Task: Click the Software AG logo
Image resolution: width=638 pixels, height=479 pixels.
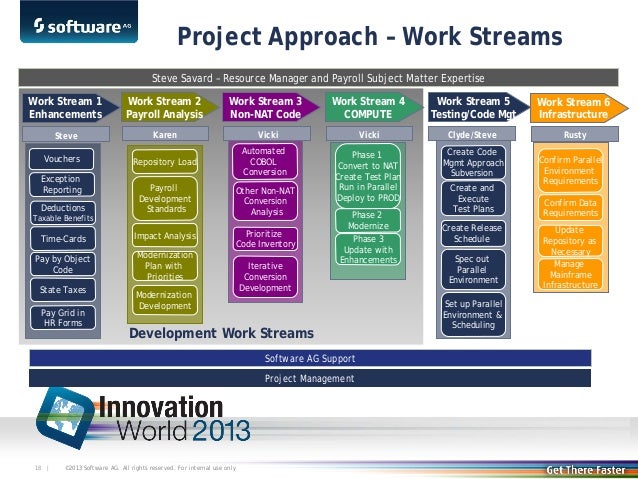Action: point(79,22)
